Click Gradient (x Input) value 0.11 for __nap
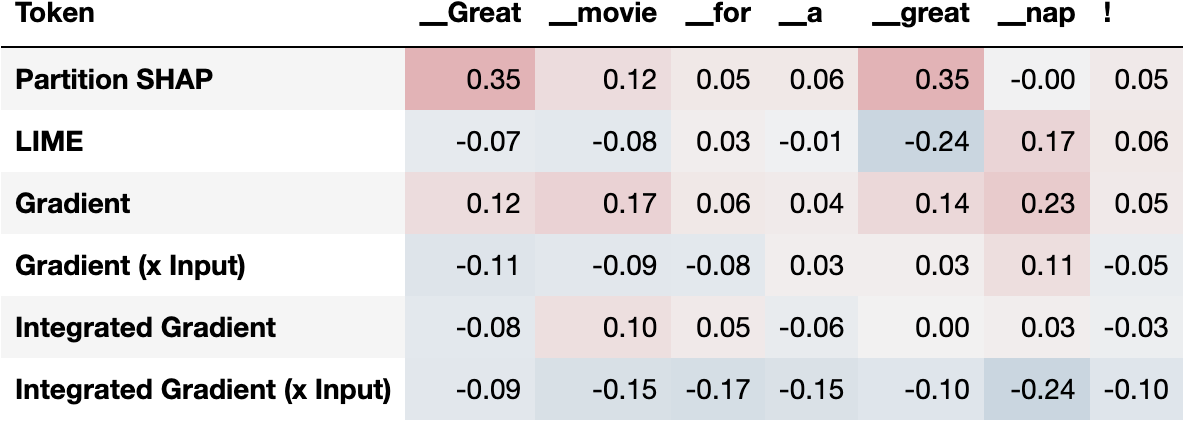This screenshot has width=1184, height=421. coord(1052,266)
